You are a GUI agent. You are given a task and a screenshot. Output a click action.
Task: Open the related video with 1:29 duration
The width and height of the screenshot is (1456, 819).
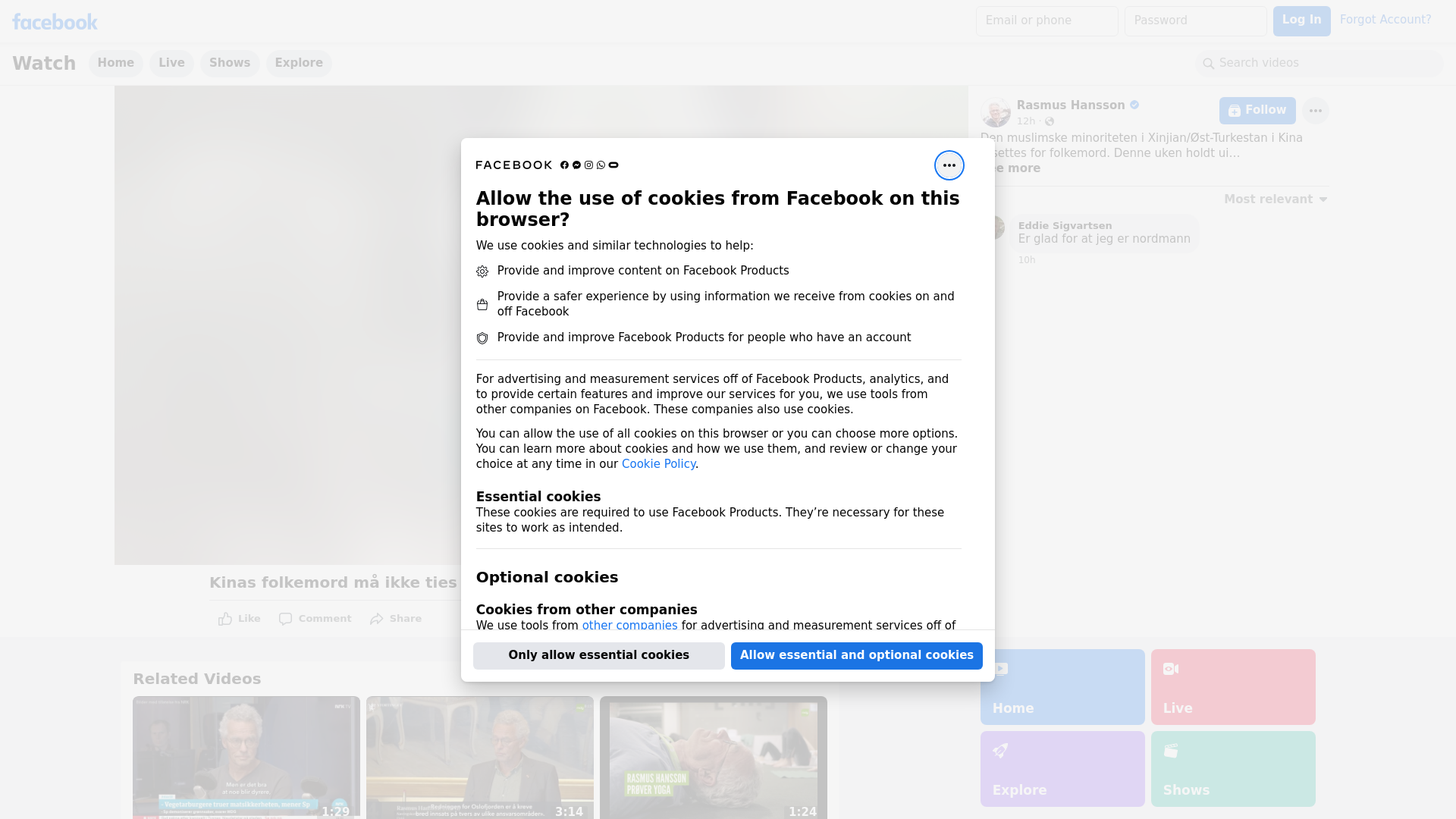pos(246,758)
